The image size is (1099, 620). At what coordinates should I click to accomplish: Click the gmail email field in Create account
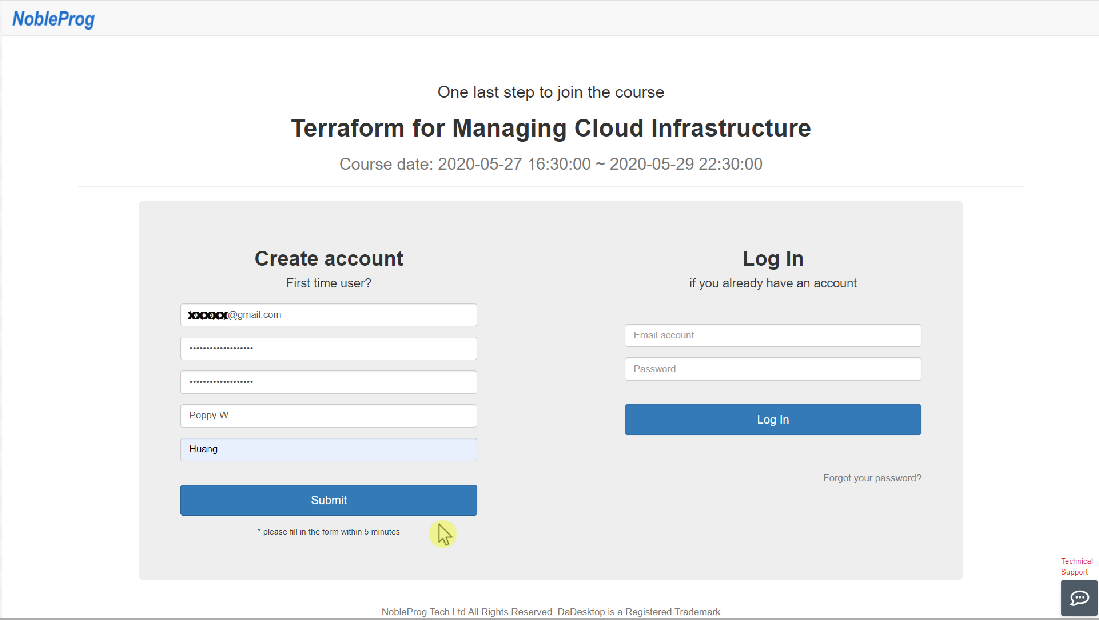click(329, 315)
